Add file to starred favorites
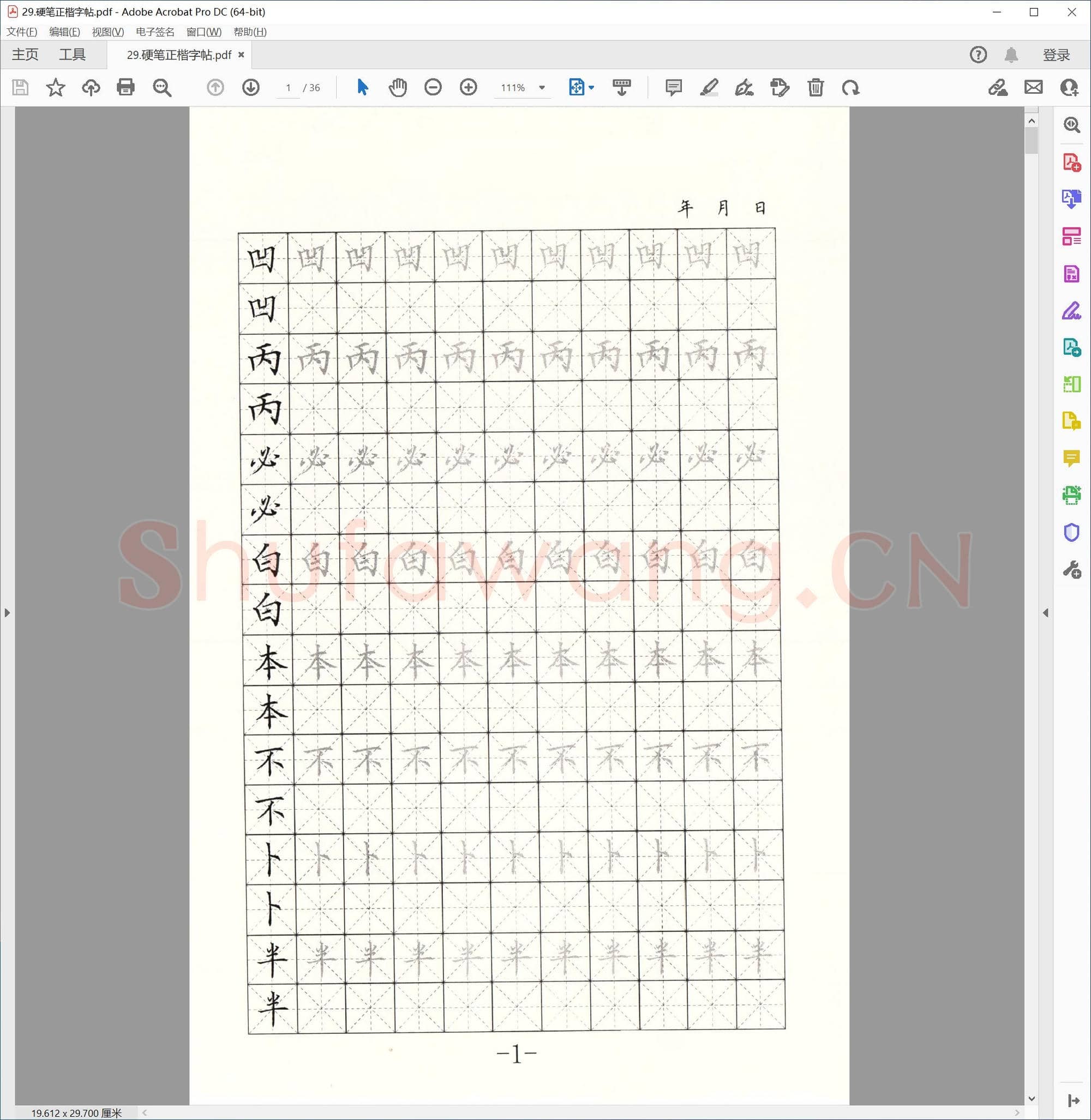Viewport: 1091px width, 1120px height. (56, 88)
